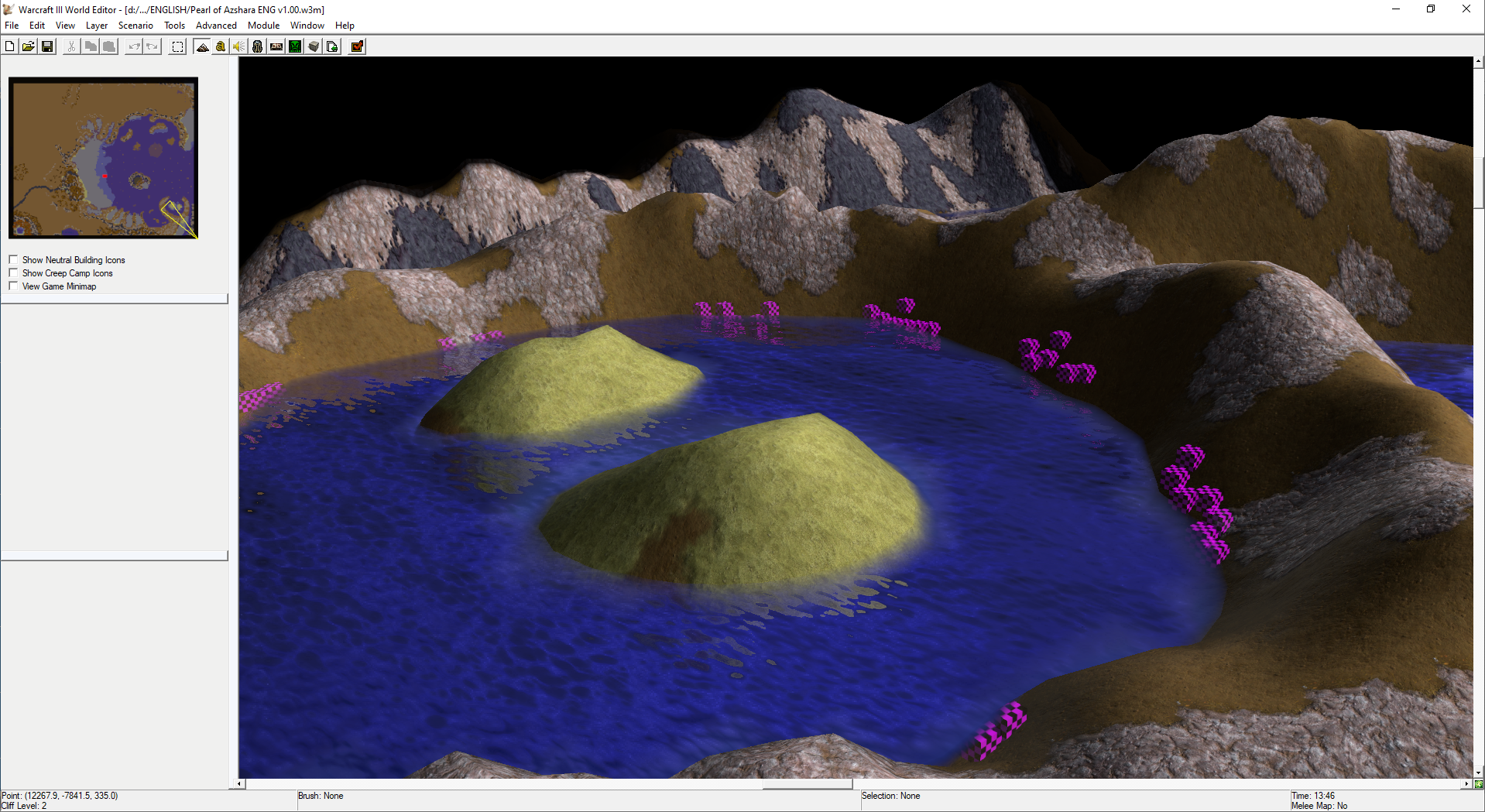Open the Scenario menu

point(135,26)
